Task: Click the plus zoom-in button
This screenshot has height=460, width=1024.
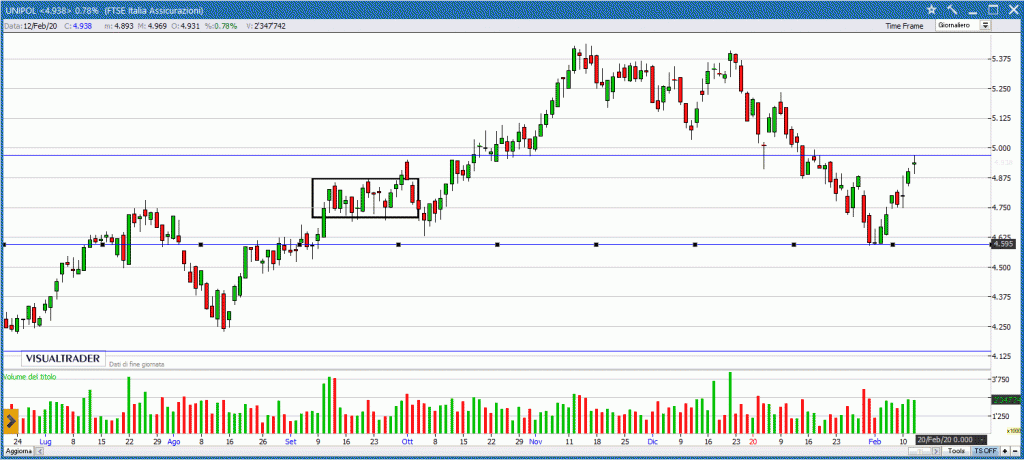Action: 1005,452
